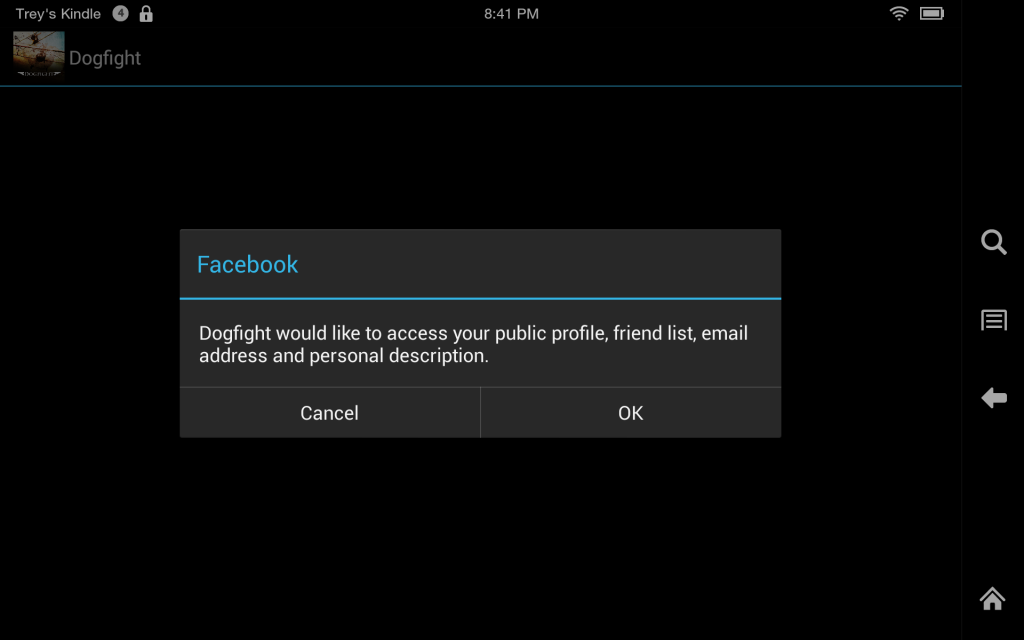Tap the battery indicator icon
The image size is (1024, 640).
click(931, 13)
